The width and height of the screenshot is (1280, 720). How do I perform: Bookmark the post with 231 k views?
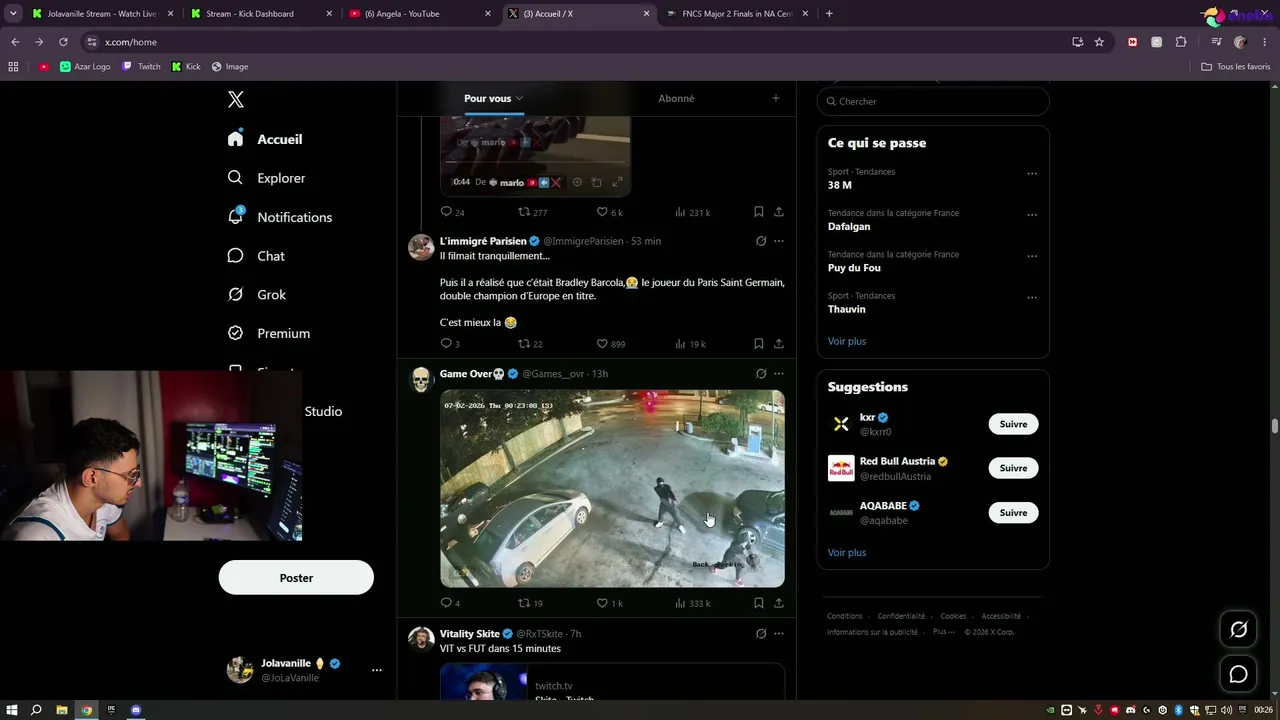[x=759, y=212]
